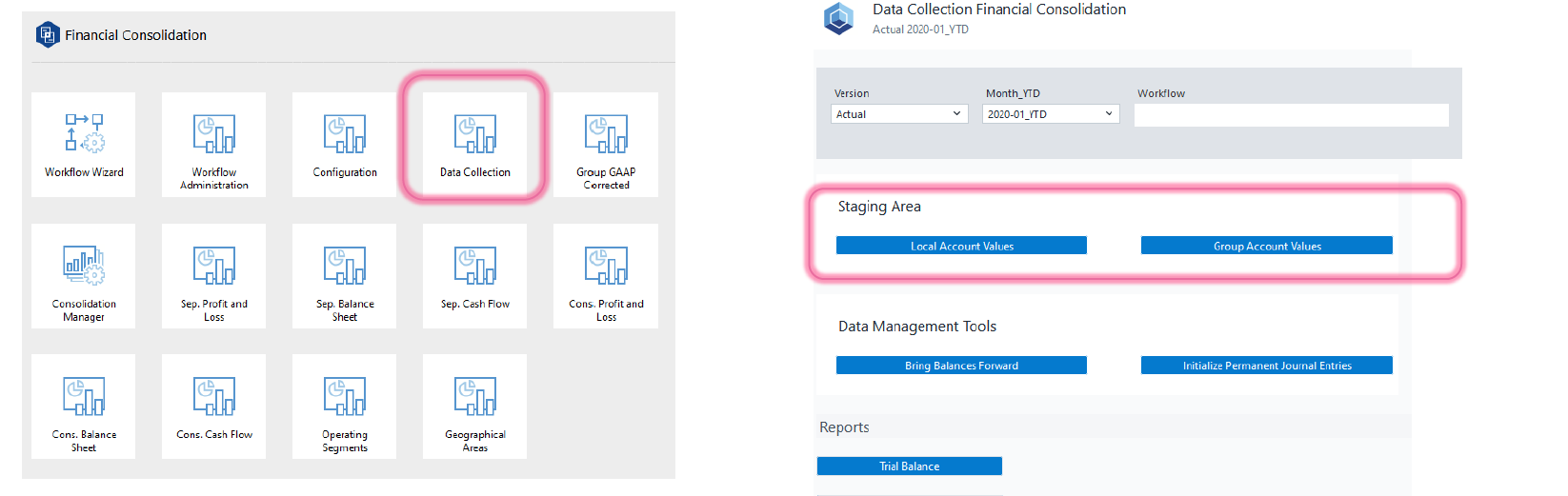This screenshot has height=496, width=1568.
Task: Open the Configuration tile
Action: click(x=345, y=144)
